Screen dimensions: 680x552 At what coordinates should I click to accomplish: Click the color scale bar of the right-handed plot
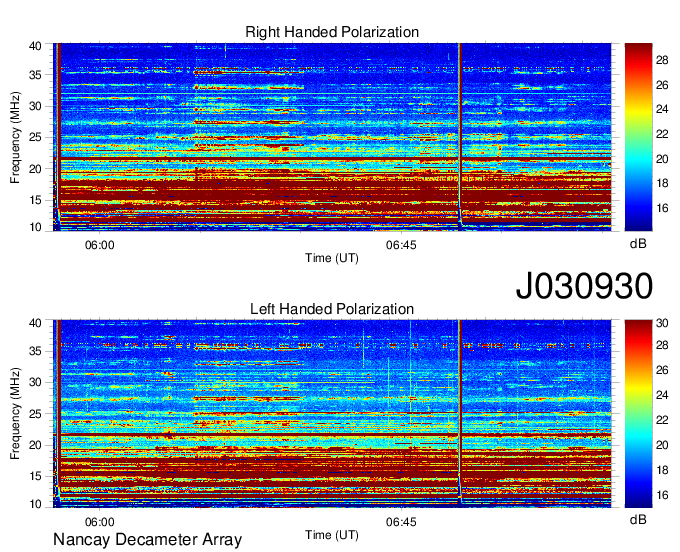[638, 137]
